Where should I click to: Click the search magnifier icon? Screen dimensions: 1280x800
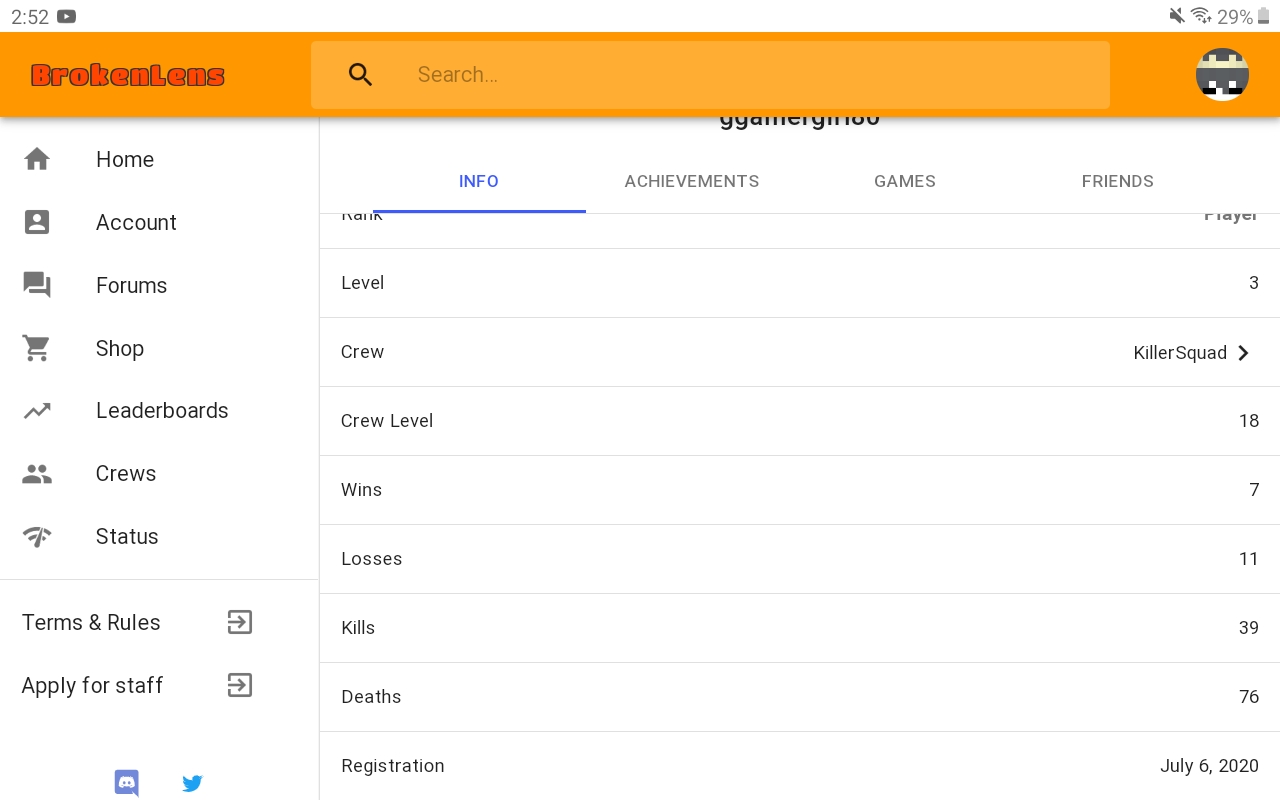click(360, 74)
